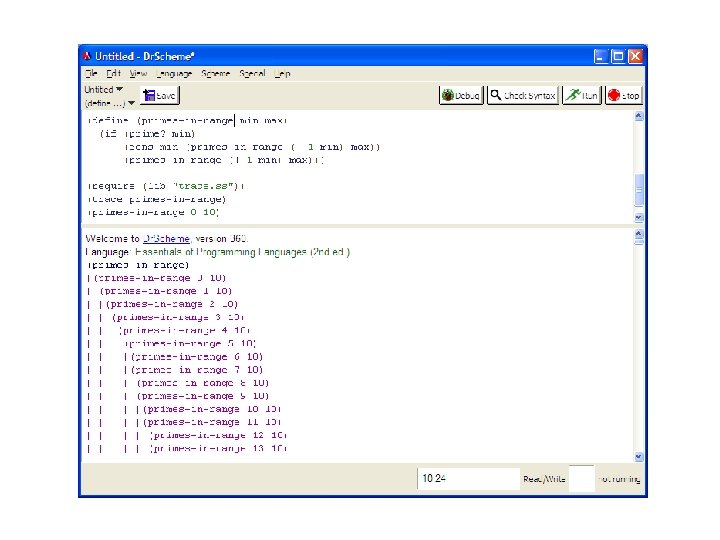Open the File menu
The image size is (720, 540).
coord(91,73)
